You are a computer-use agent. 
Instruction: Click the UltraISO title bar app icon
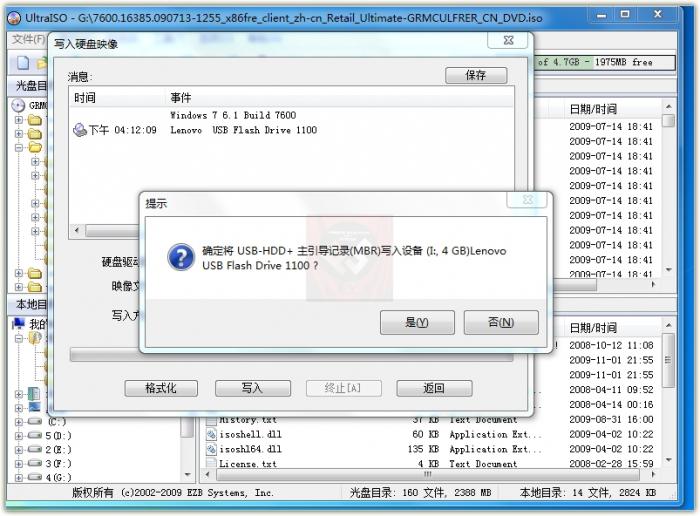[x=15, y=18]
